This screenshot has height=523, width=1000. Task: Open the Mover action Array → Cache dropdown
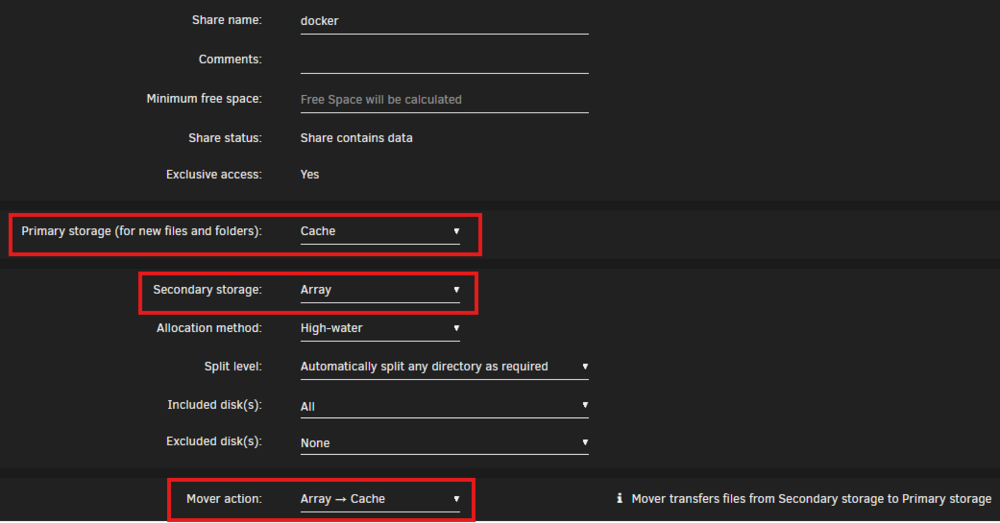tap(380, 499)
